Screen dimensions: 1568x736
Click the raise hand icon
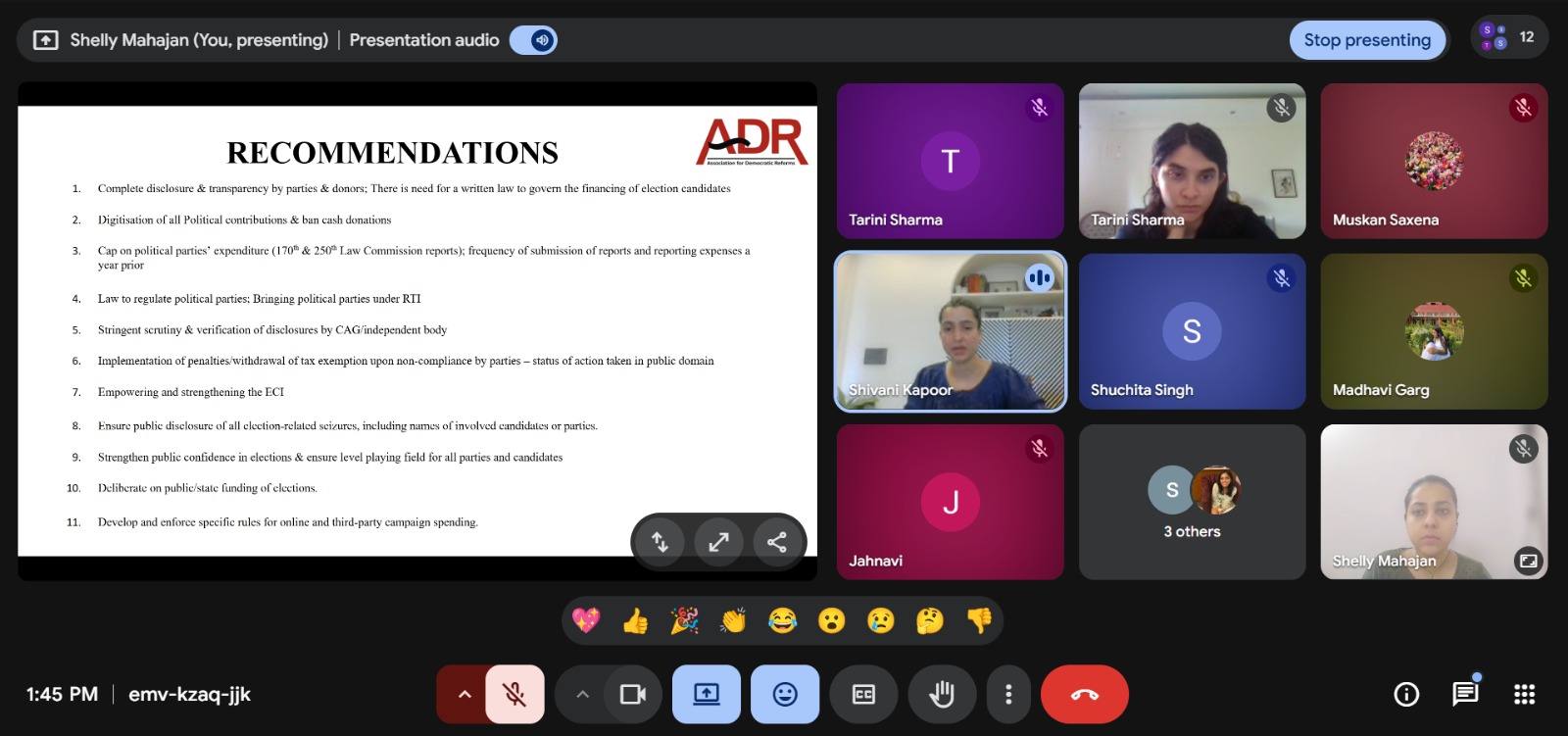pyautogui.click(x=941, y=695)
